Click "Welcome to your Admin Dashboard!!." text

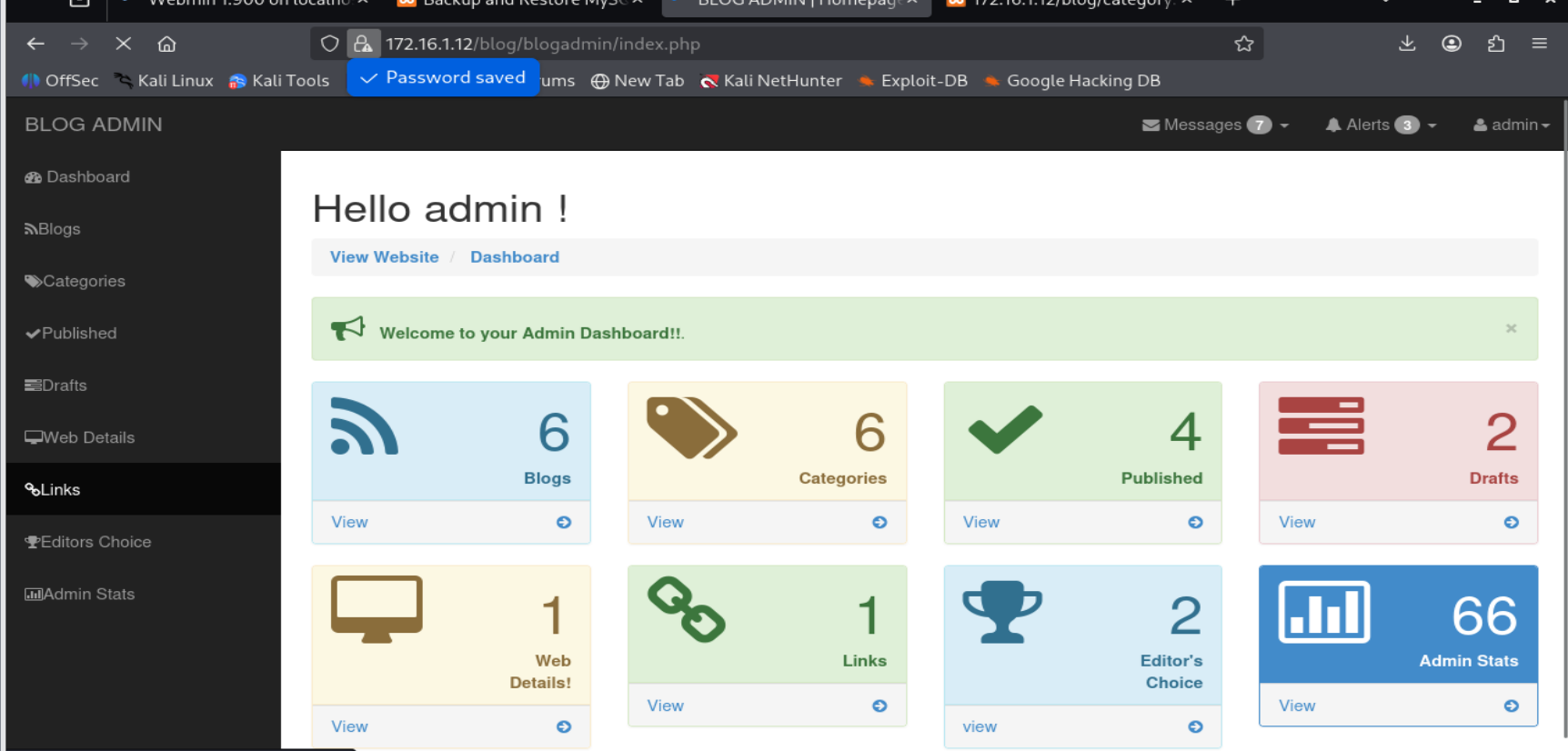point(532,334)
